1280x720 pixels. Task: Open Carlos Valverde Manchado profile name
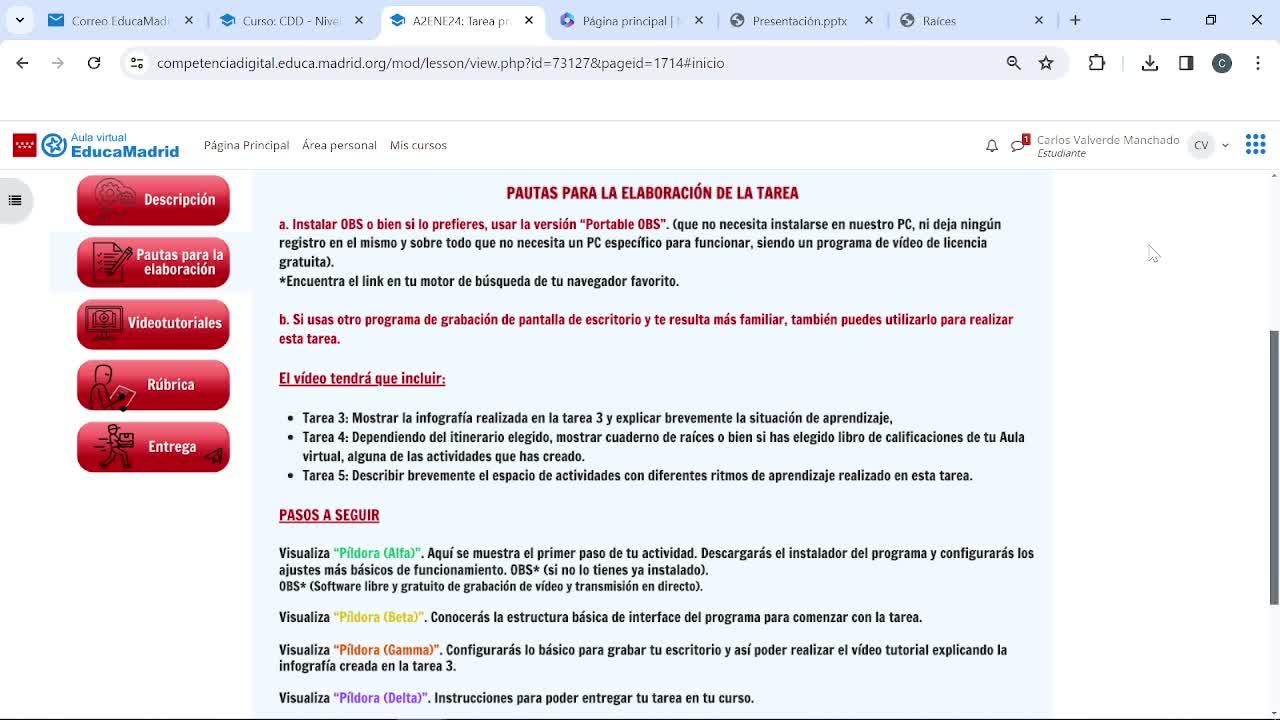coord(1108,140)
